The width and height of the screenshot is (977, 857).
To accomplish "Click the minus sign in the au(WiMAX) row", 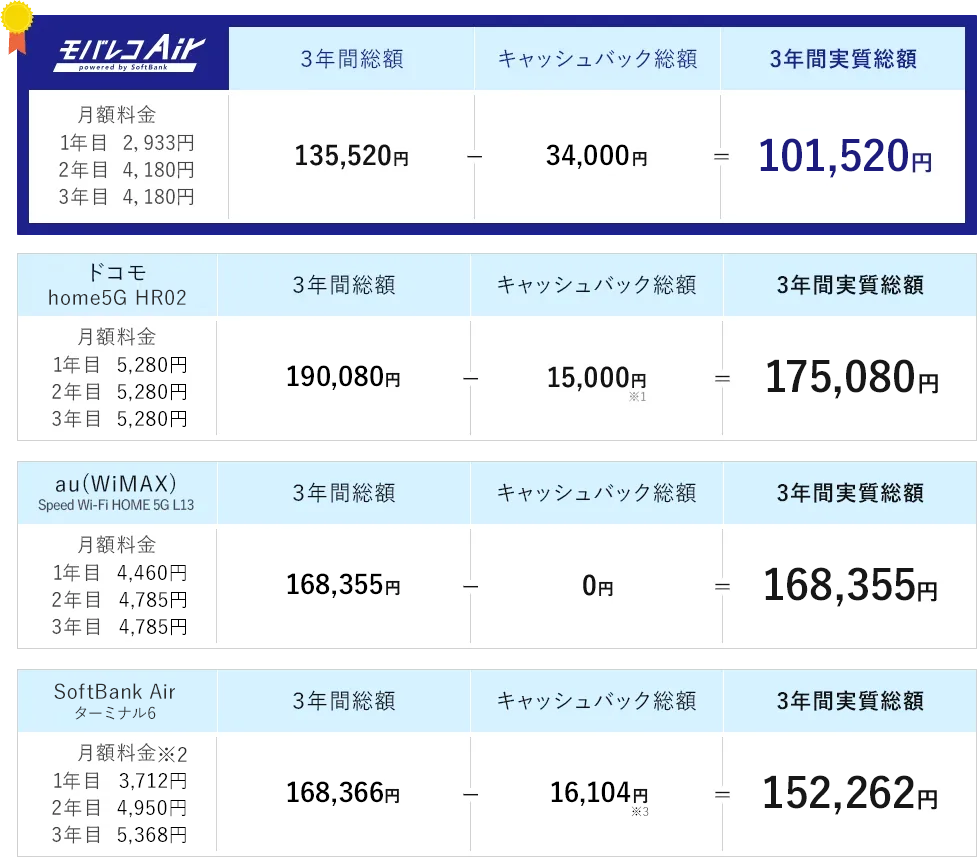I will 470,586.
